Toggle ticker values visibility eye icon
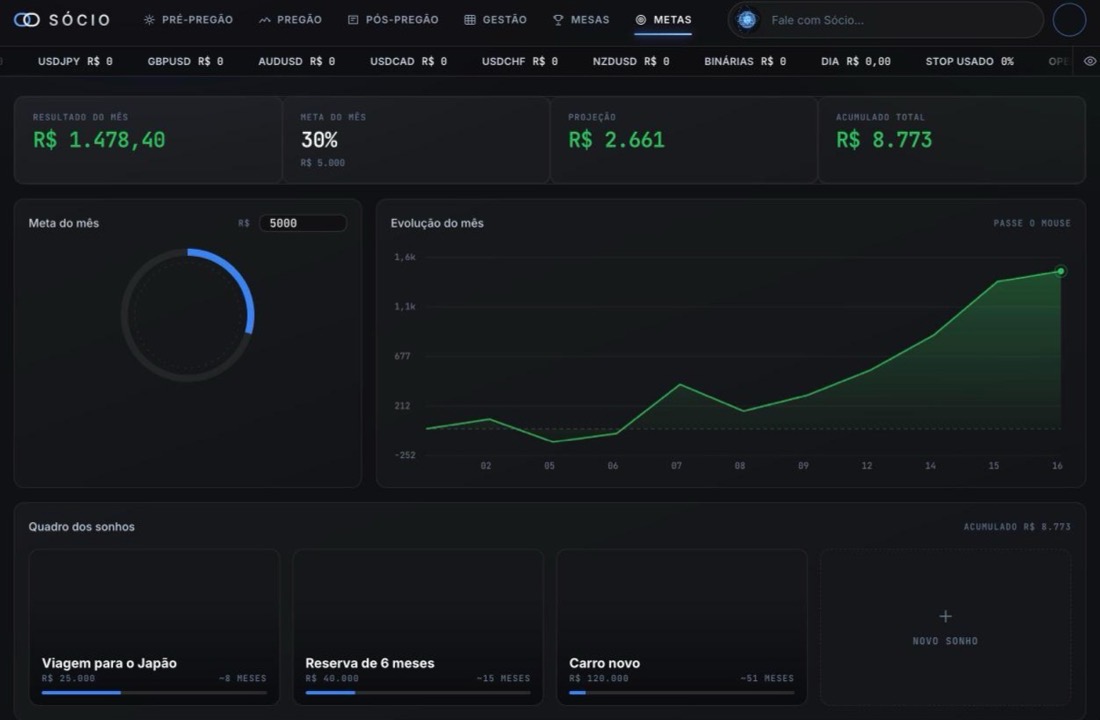The height and width of the screenshot is (720, 1100). coord(1089,61)
